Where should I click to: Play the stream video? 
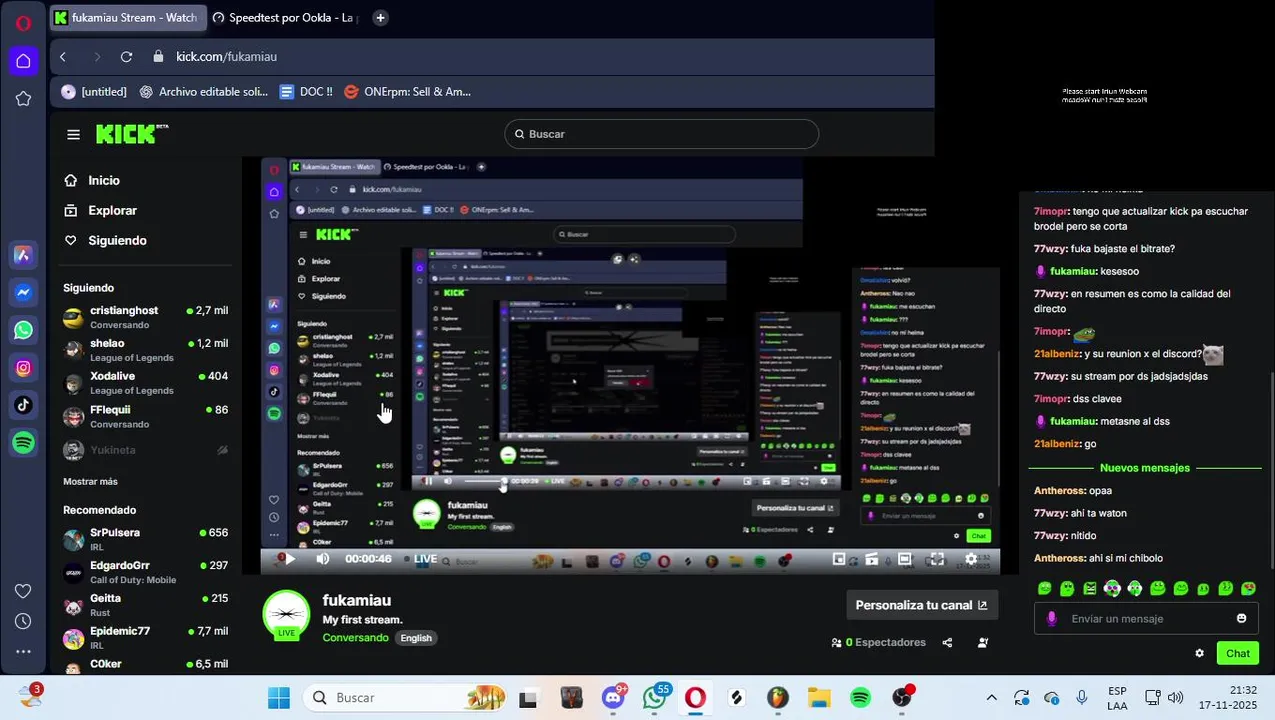[290, 559]
